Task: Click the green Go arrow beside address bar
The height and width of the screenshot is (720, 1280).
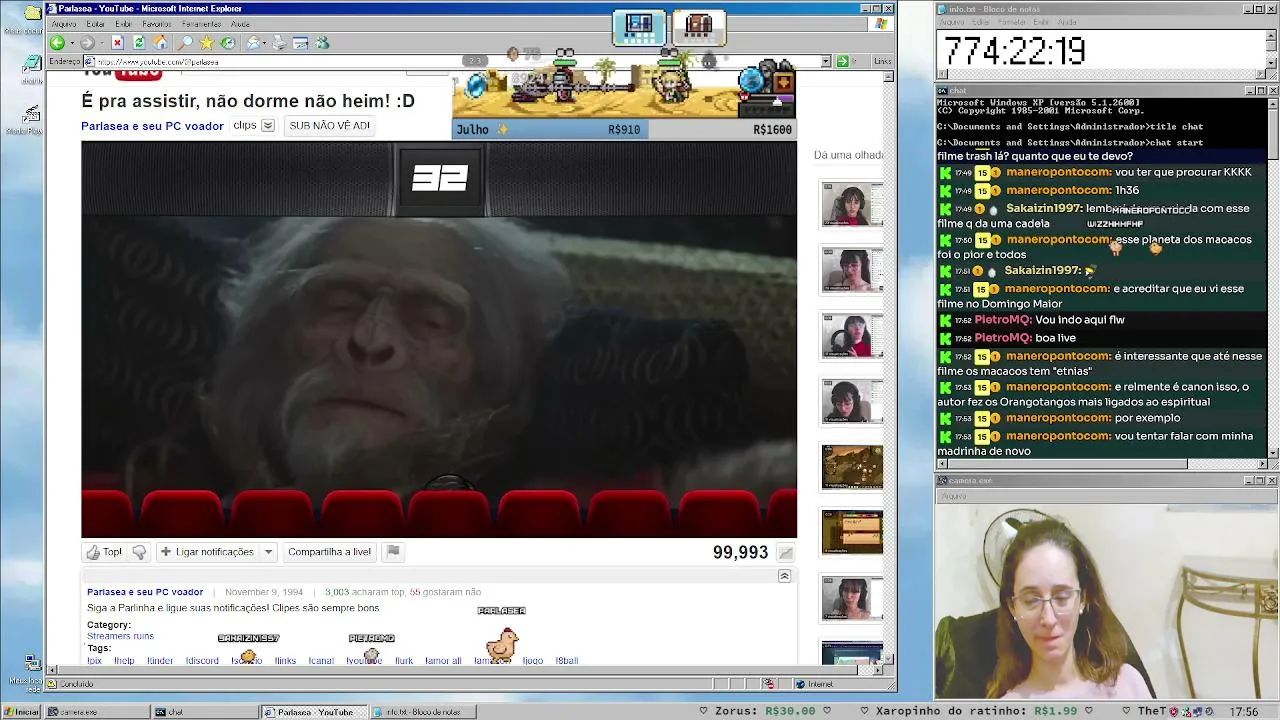Action: coord(842,62)
